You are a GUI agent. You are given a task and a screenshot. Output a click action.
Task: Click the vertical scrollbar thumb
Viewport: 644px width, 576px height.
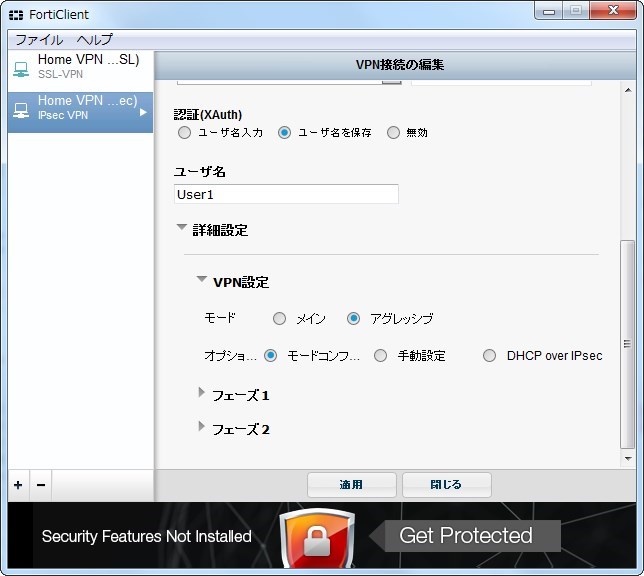(627, 344)
